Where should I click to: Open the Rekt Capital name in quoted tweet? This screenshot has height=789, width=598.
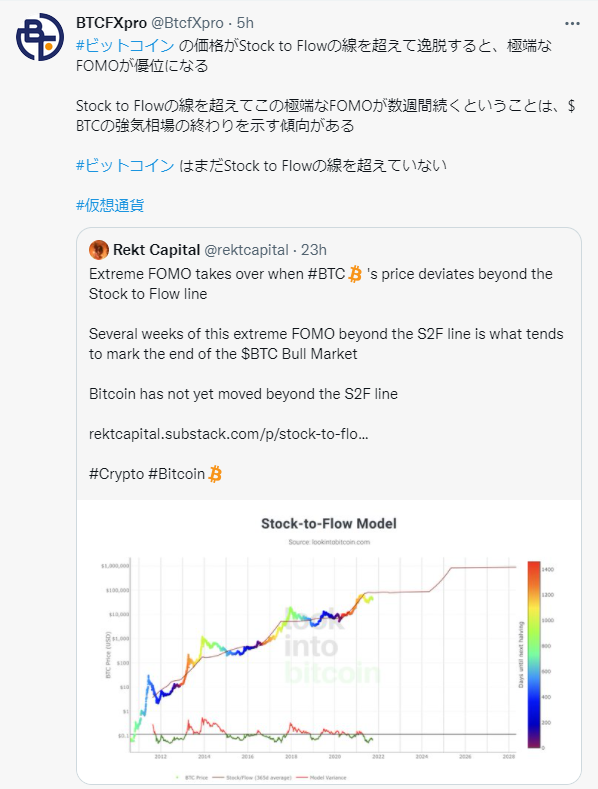157,250
